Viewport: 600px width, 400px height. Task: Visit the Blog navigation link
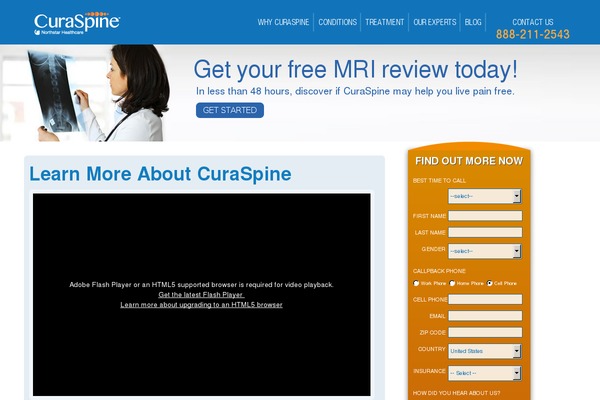473,22
